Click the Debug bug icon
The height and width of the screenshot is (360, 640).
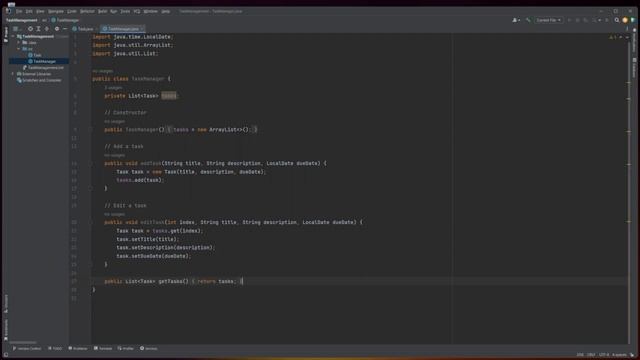(x=578, y=20)
